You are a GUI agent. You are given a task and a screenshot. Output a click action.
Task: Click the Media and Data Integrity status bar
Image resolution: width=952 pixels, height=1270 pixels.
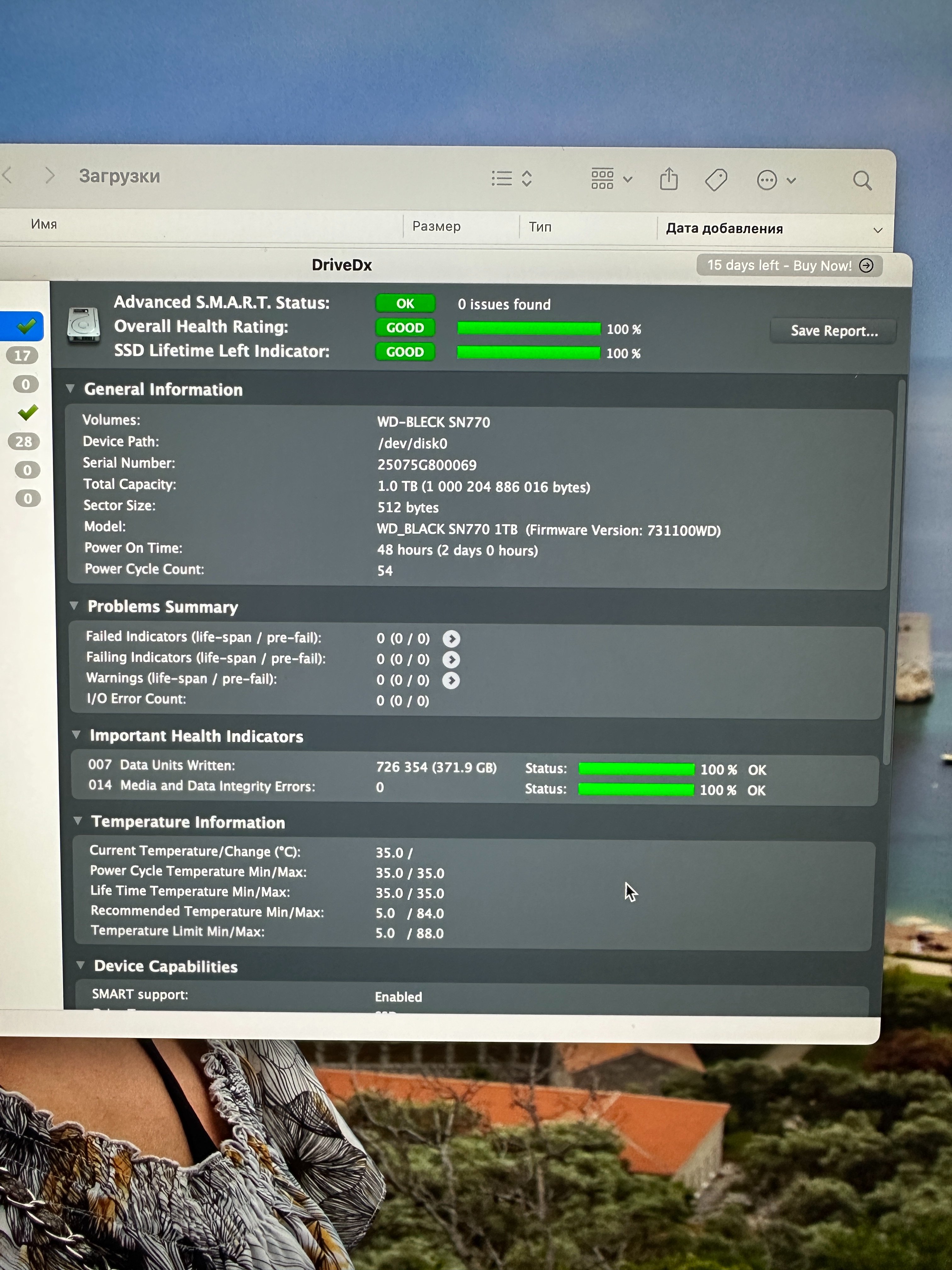click(x=636, y=789)
